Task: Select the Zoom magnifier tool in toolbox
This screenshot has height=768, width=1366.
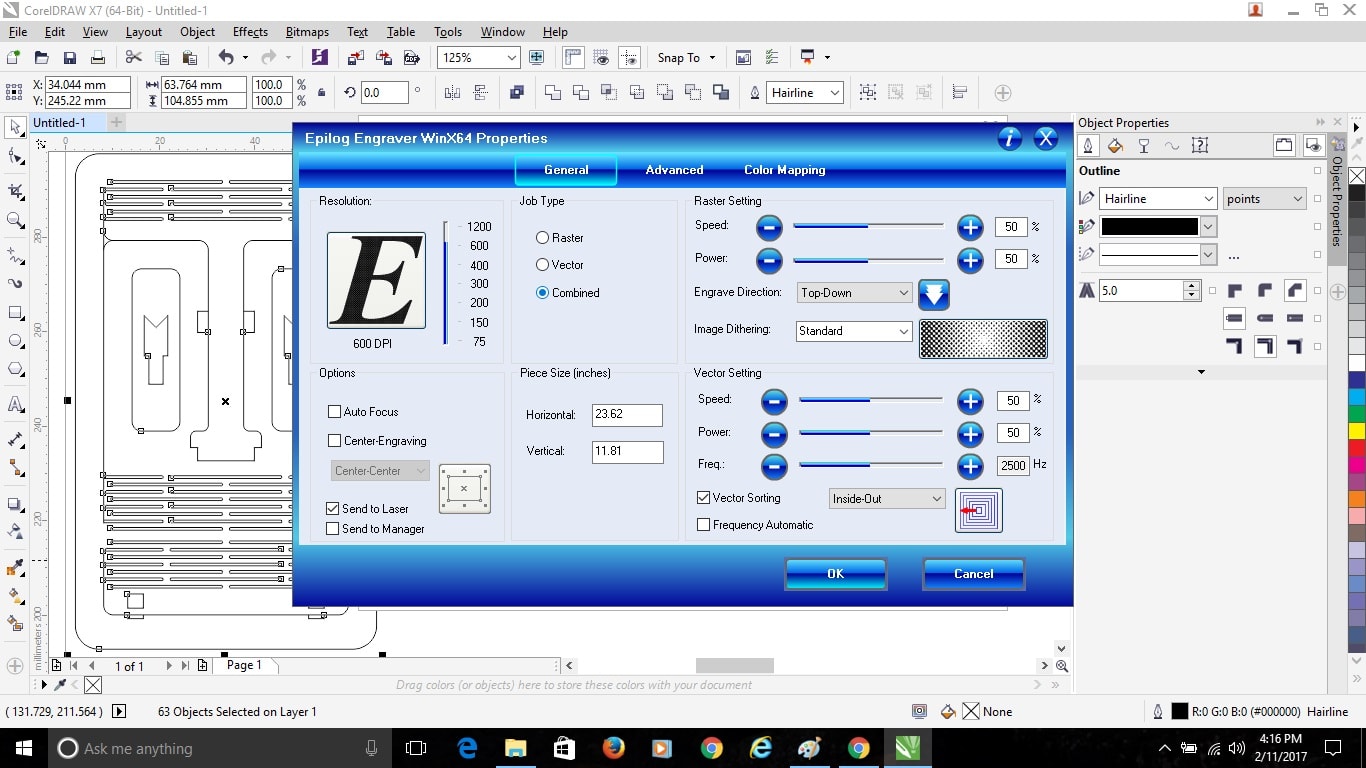Action: click(x=15, y=221)
